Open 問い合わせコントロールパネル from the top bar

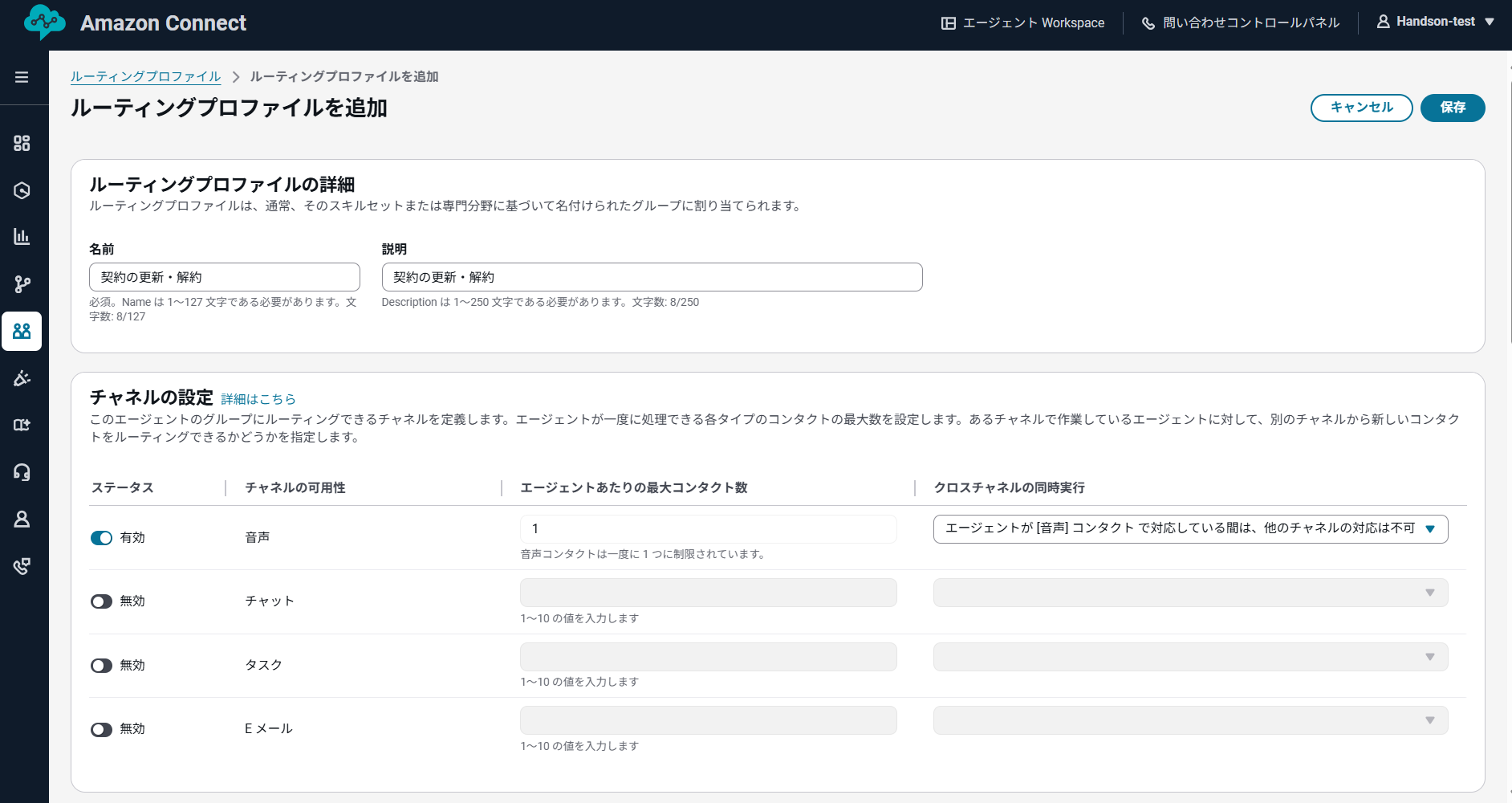click(x=1240, y=22)
